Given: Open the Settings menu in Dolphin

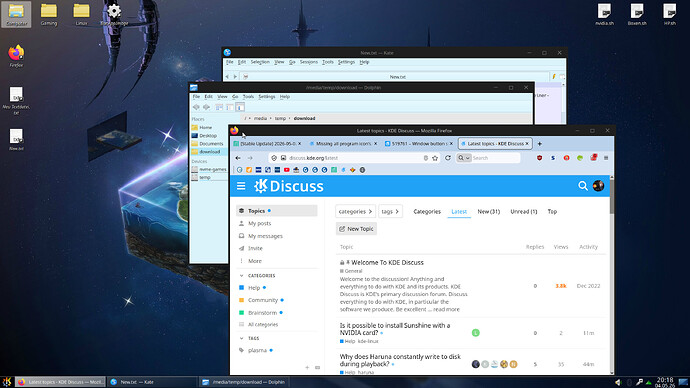Looking at the screenshot, I should click(267, 97).
